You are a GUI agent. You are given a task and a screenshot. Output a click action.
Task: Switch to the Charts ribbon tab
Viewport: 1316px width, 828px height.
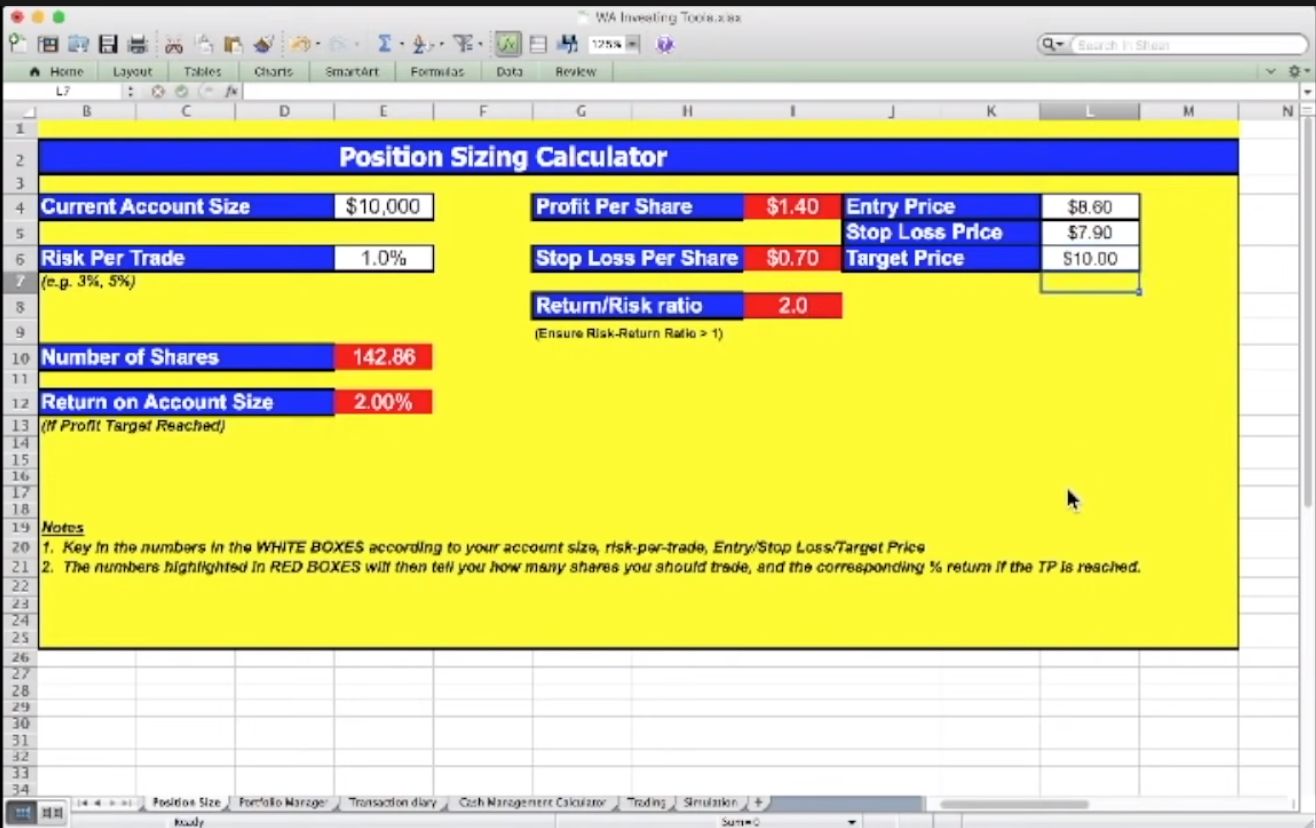tap(273, 72)
